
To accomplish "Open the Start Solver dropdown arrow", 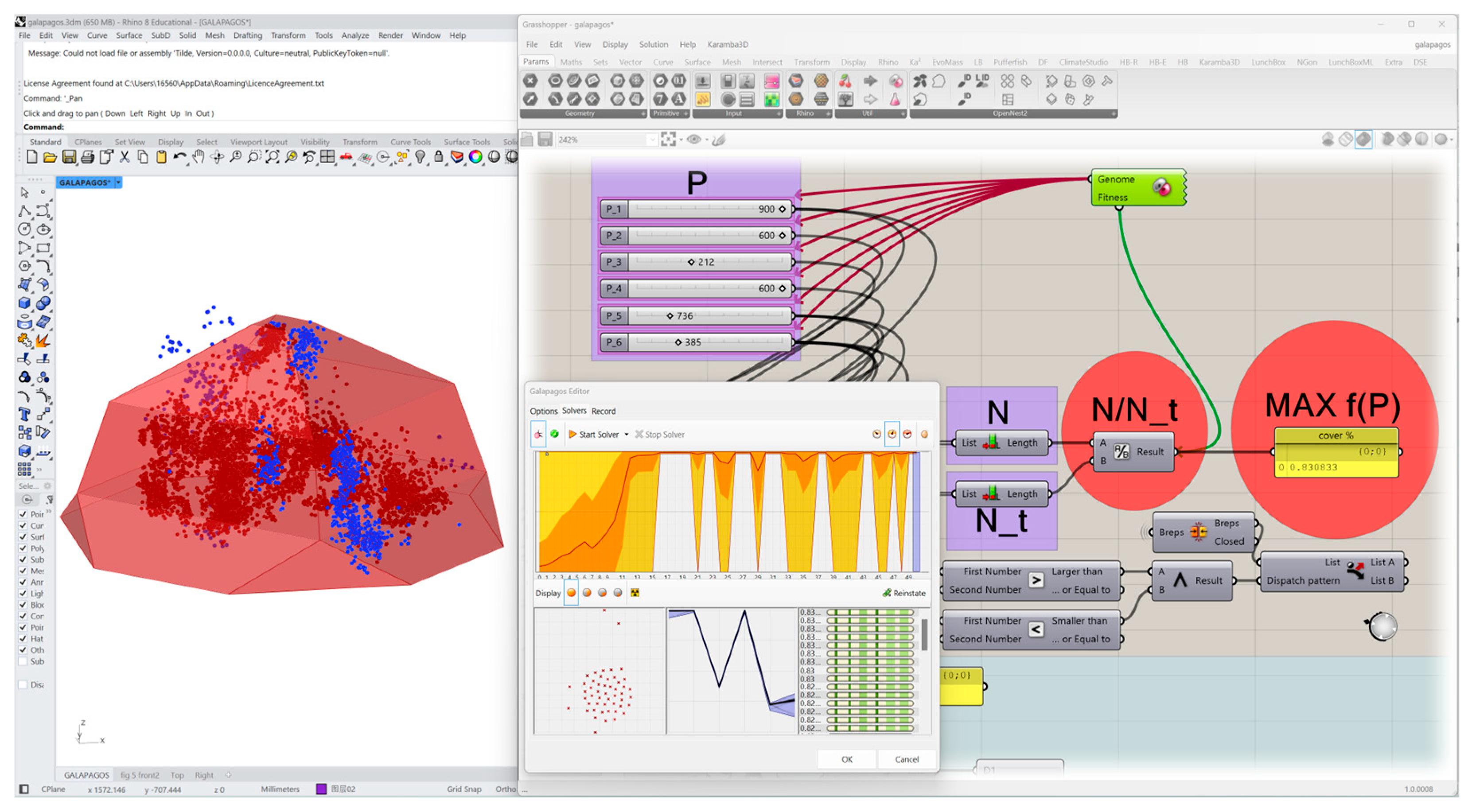I will click(626, 435).
